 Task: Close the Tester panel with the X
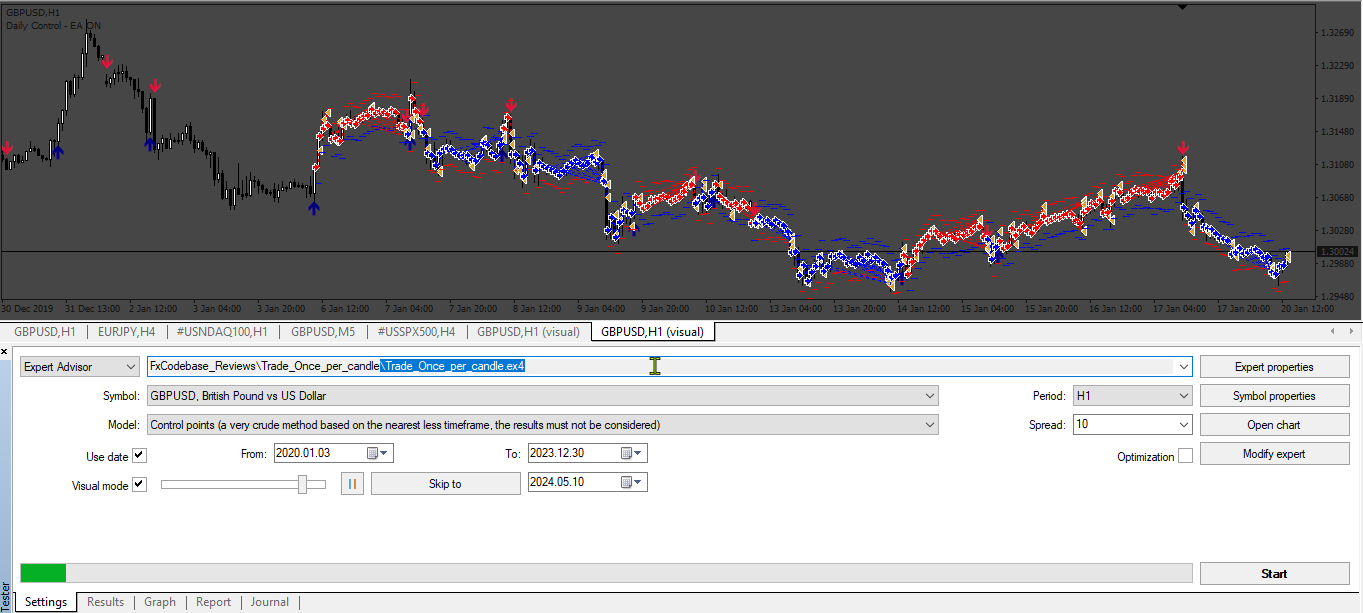pyautogui.click(x=5, y=353)
